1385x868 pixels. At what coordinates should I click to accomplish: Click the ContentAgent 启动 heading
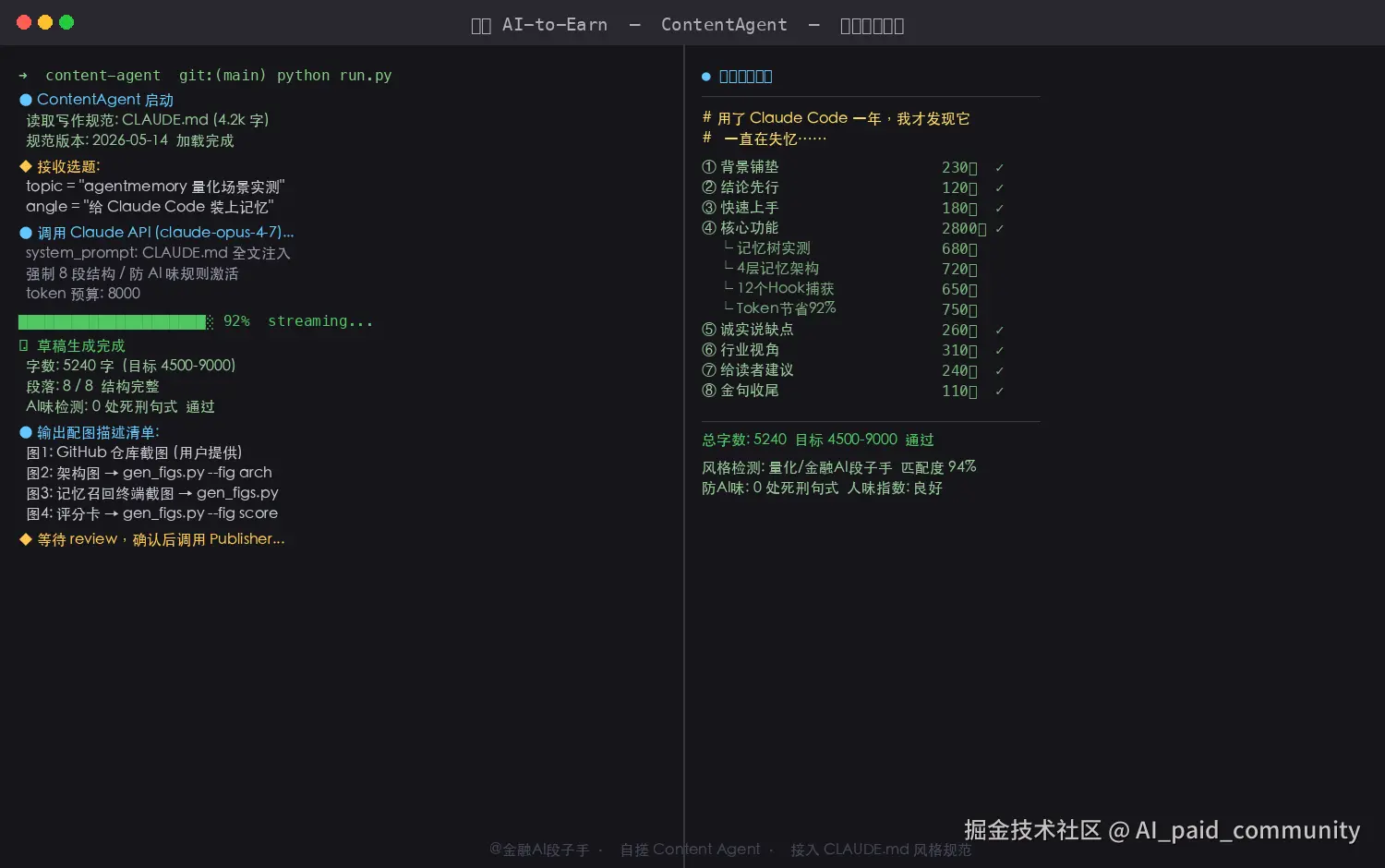(x=105, y=100)
